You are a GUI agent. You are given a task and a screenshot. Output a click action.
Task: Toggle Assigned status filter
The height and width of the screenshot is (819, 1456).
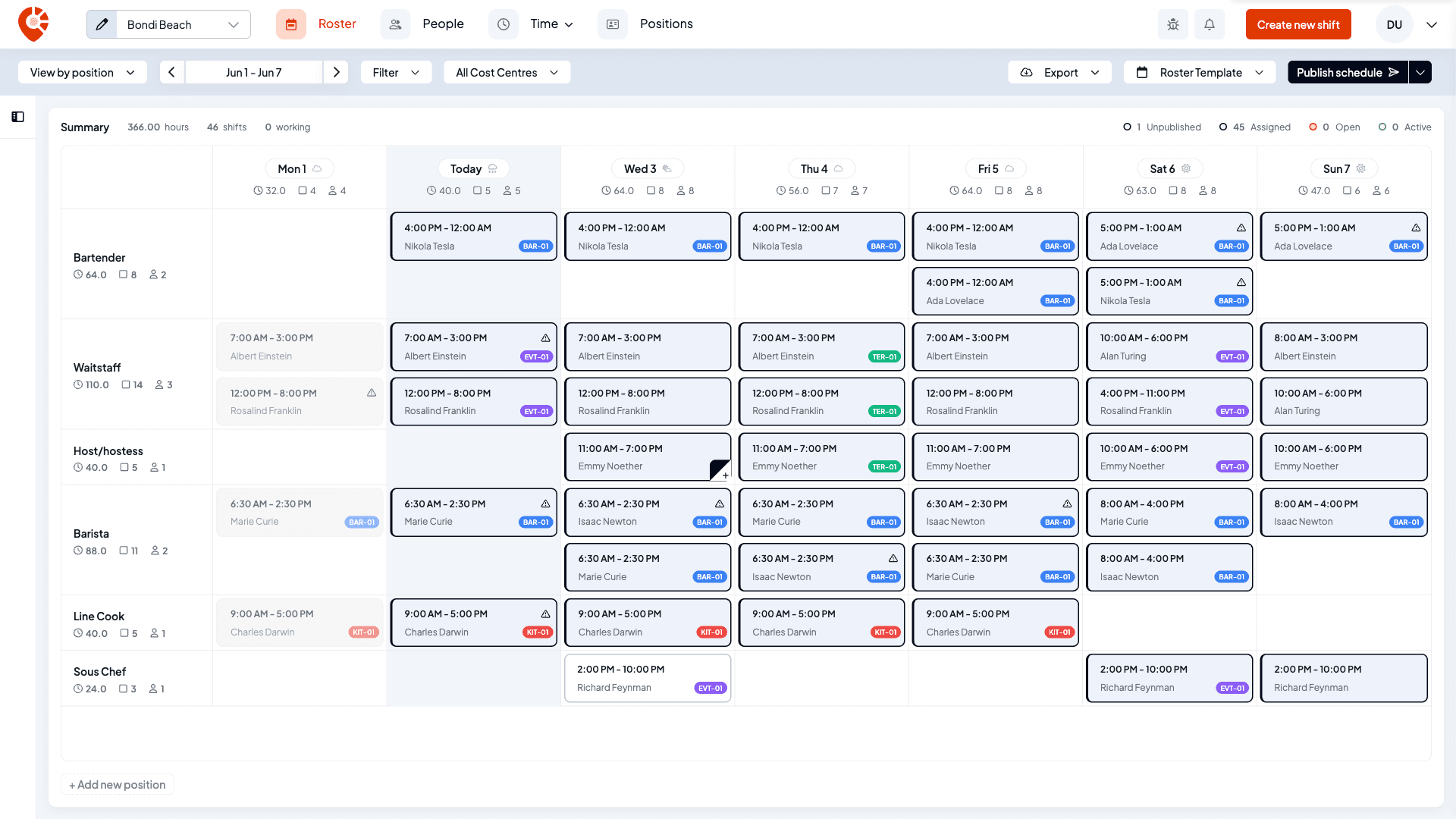(x=1254, y=127)
